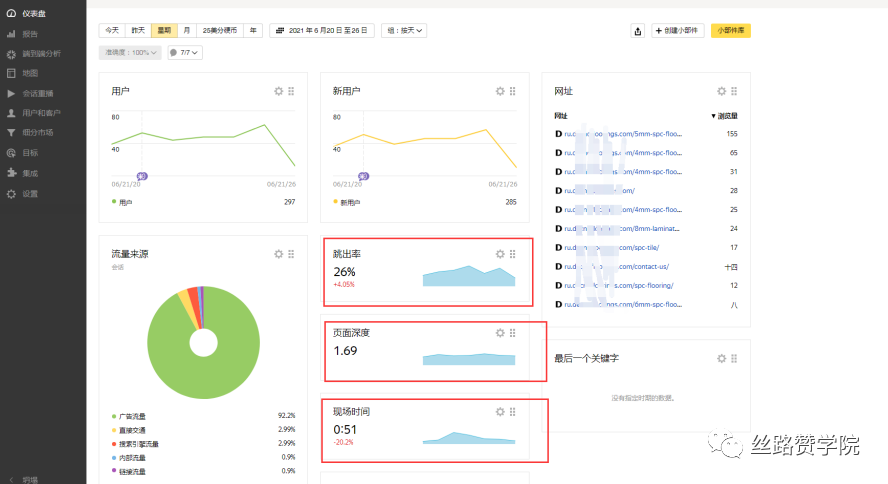888x484 pixels.
Task: Open gear settings of 现场时间 widget
Action: [x=500, y=412]
